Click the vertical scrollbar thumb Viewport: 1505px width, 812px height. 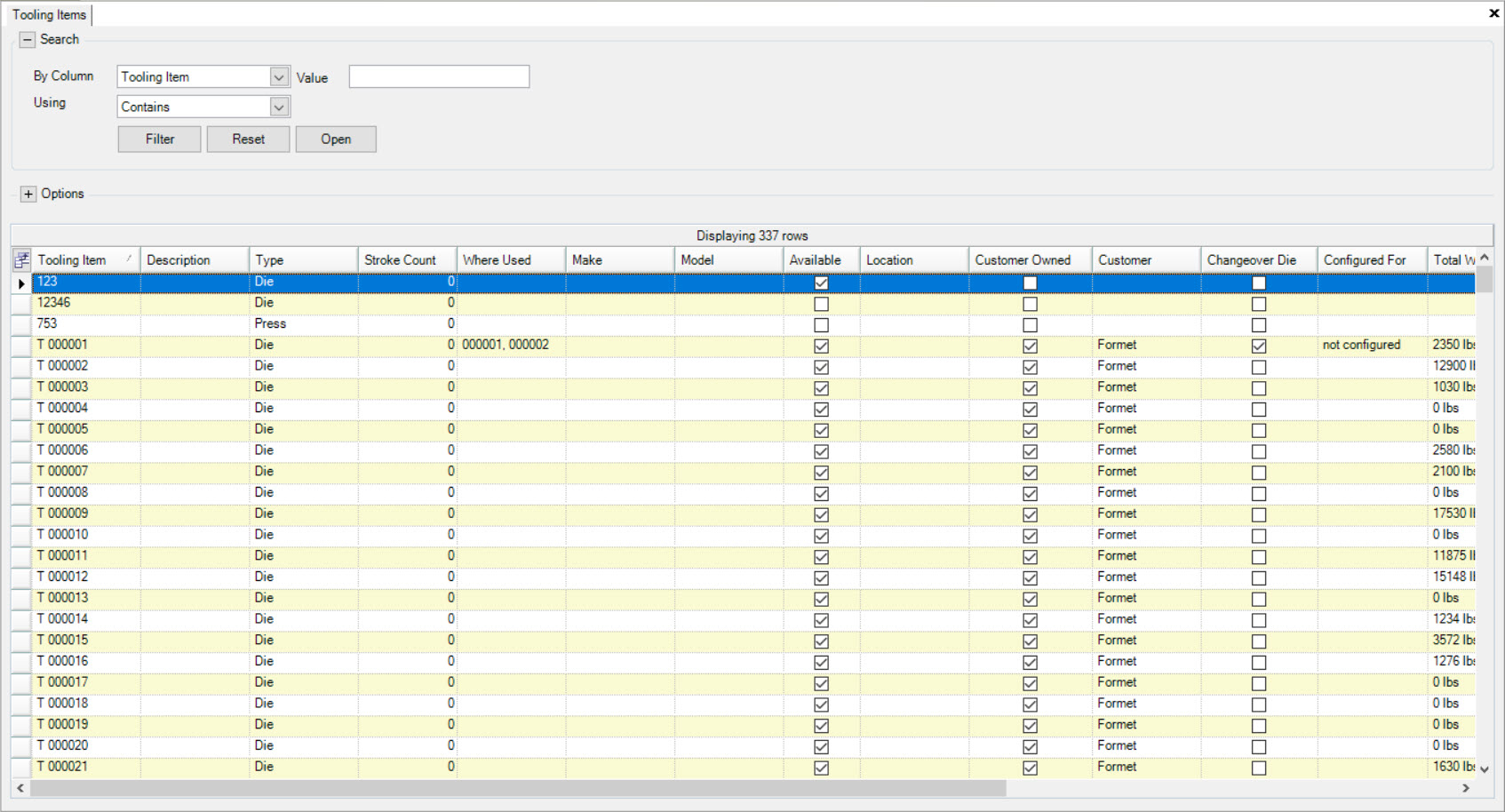pyautogui.click(x=1485, y=280)
